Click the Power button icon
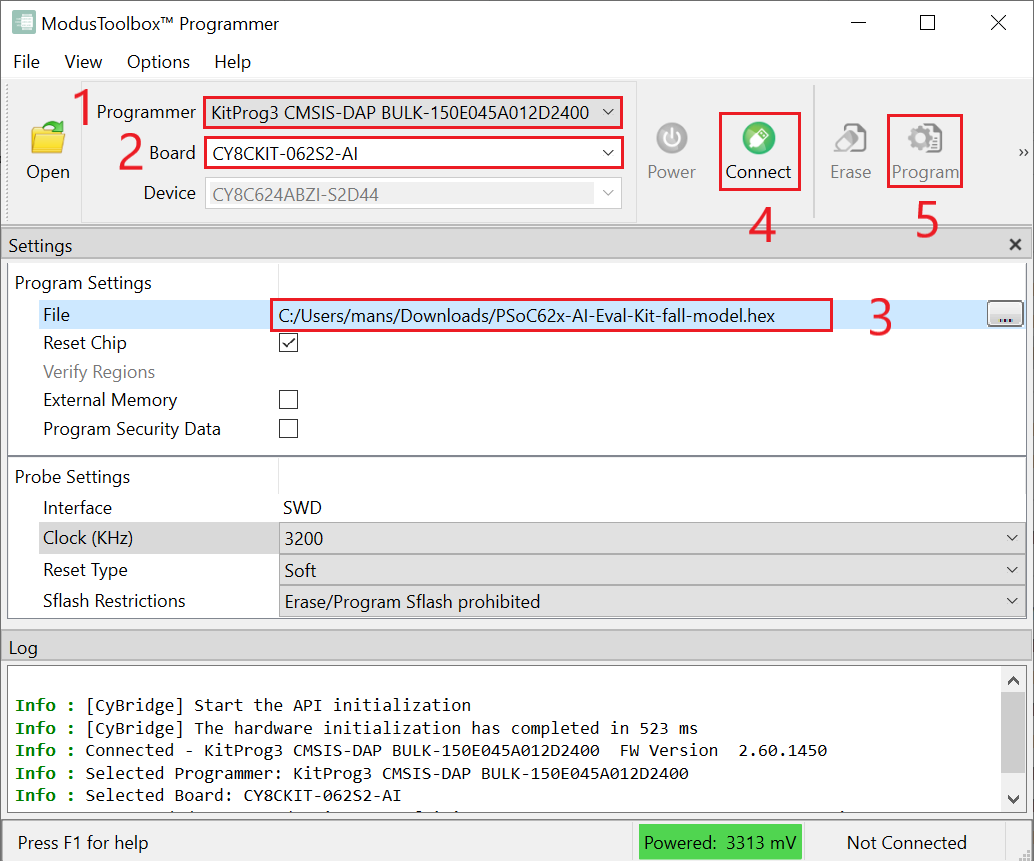The width and height of the screenshot is (1034, 861). pos(671,138)
